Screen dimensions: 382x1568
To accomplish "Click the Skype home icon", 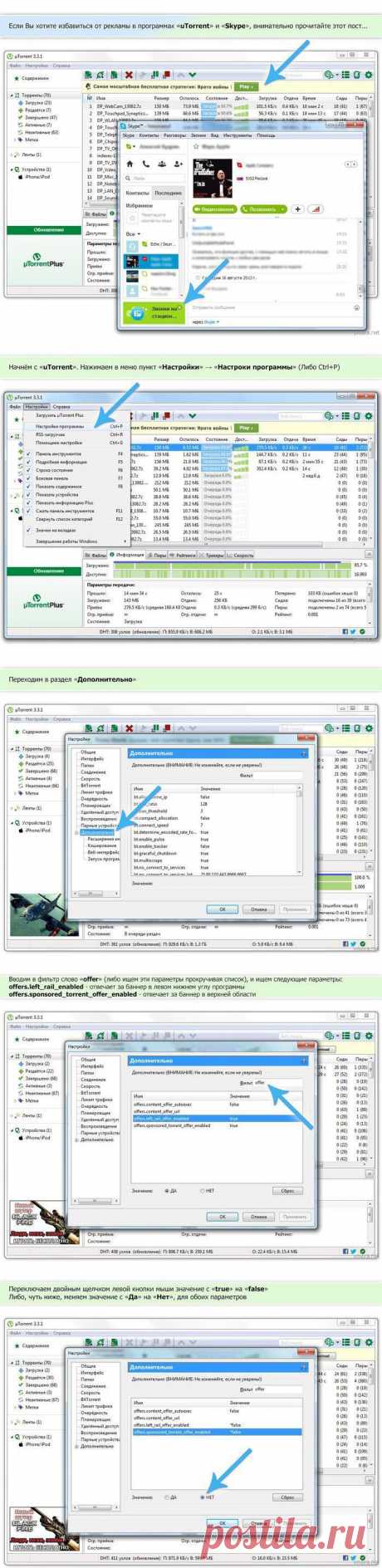I will (129, 162).
